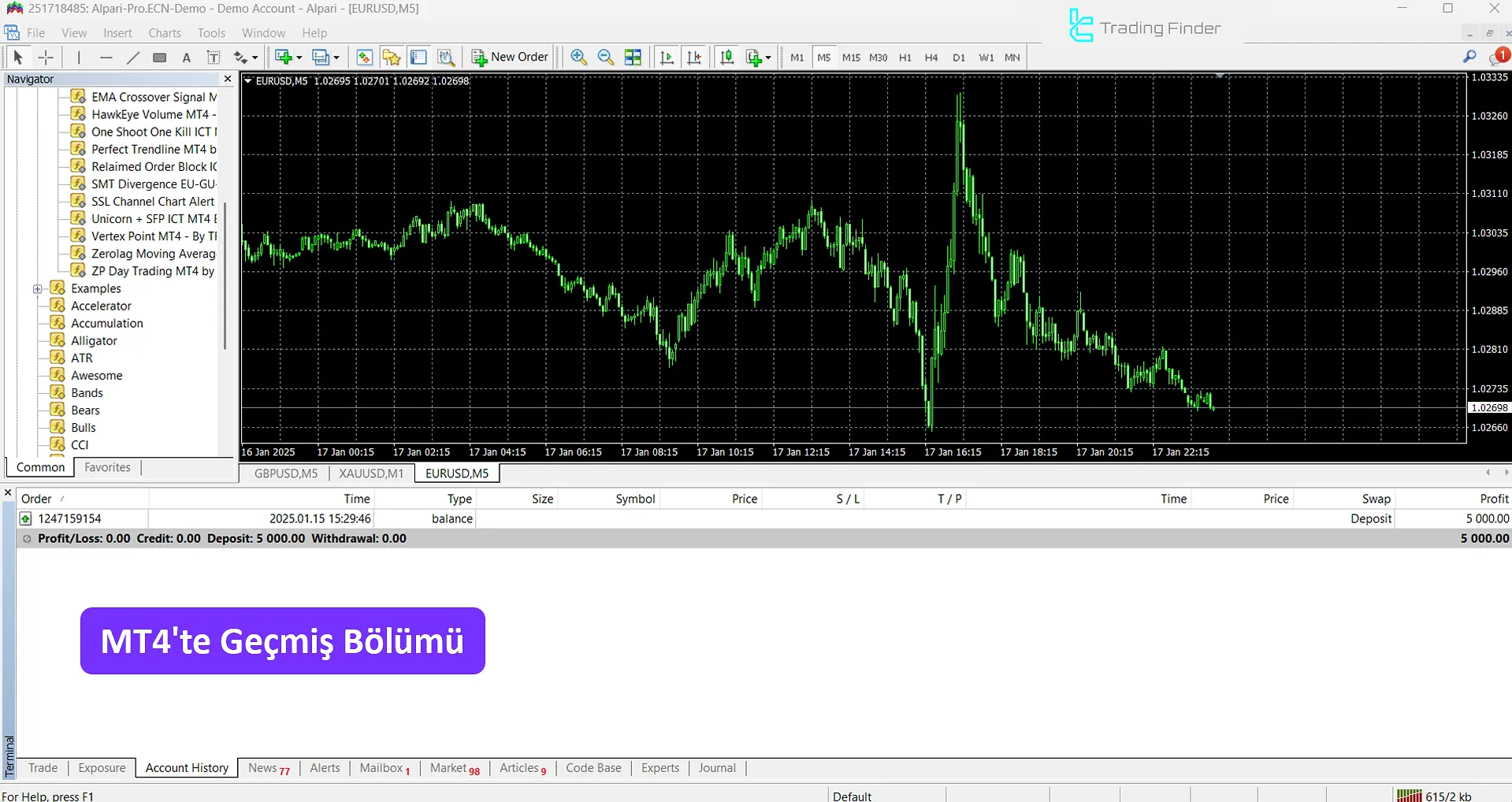
Task: Select the Text Label tool
Action: 213,58
